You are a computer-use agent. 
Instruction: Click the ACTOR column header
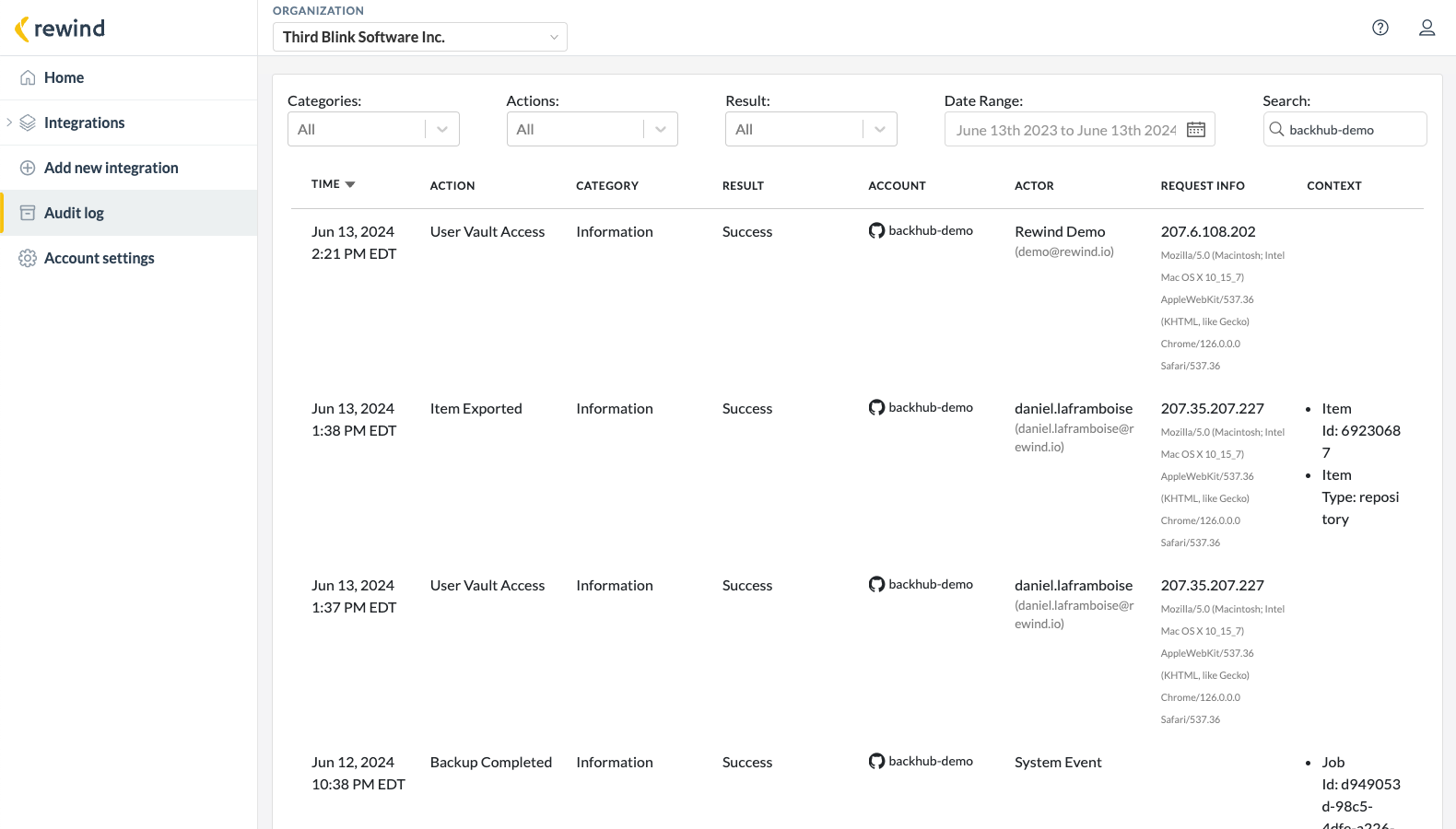point(1034,185)
